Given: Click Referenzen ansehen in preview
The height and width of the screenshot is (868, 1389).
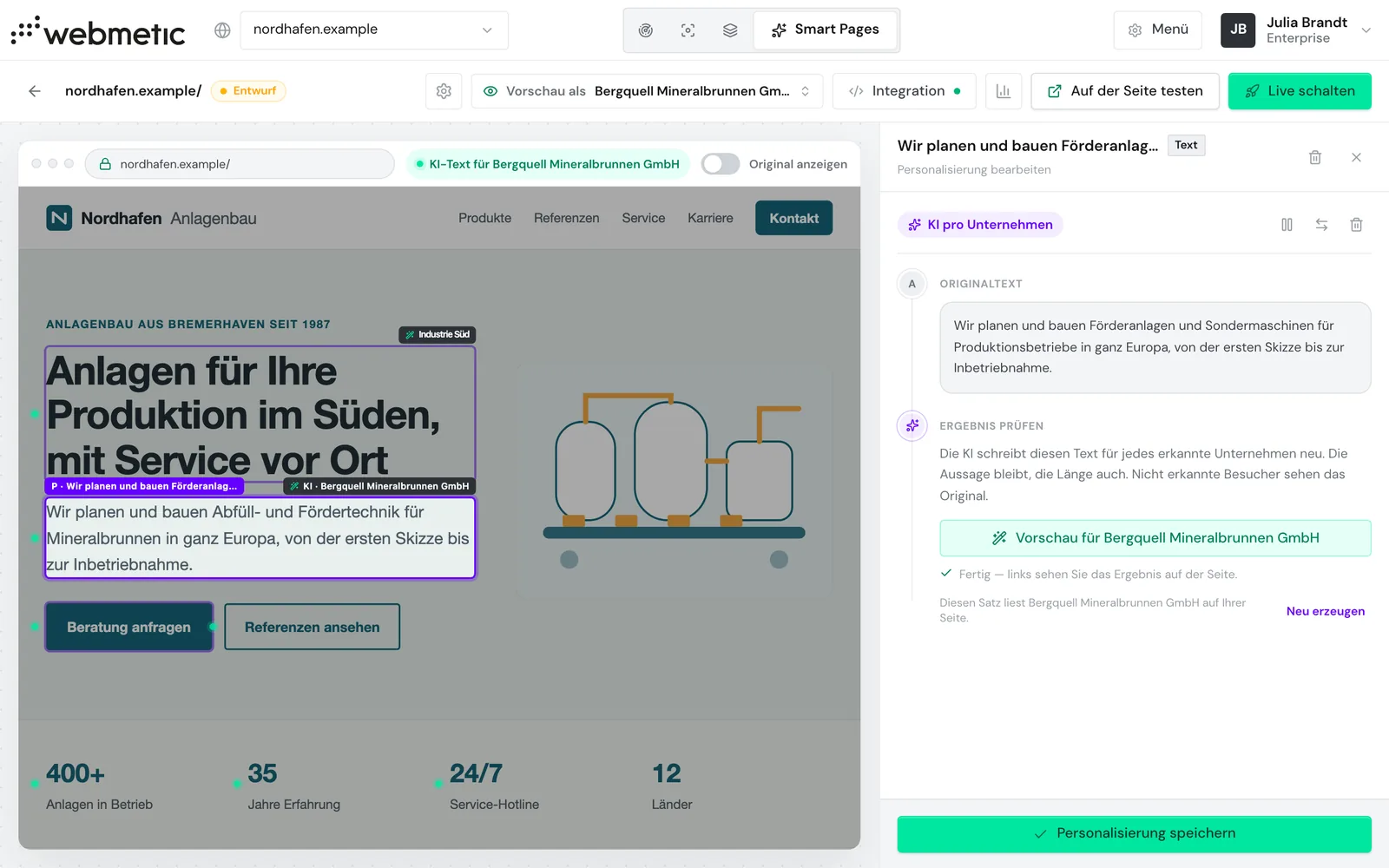Looking at the screenshot, I should click(x=312, y=627).
